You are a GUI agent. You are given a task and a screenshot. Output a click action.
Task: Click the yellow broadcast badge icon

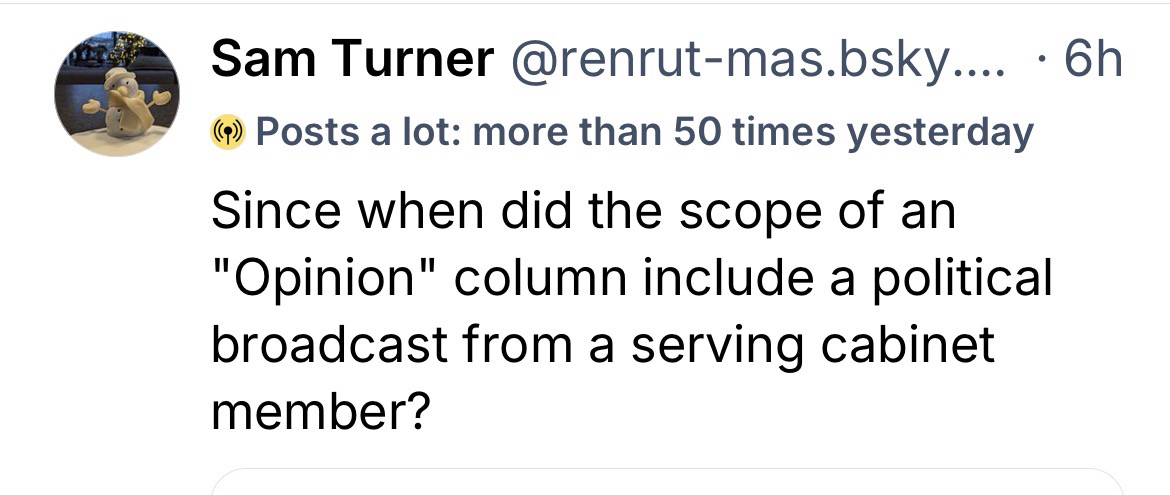pyautogui.click(x=227, y=131)
